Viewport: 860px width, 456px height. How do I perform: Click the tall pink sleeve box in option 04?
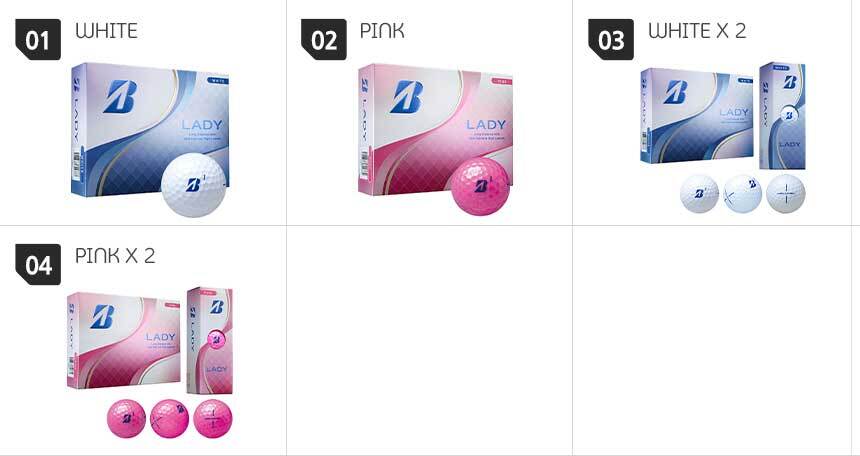point(210,341)
